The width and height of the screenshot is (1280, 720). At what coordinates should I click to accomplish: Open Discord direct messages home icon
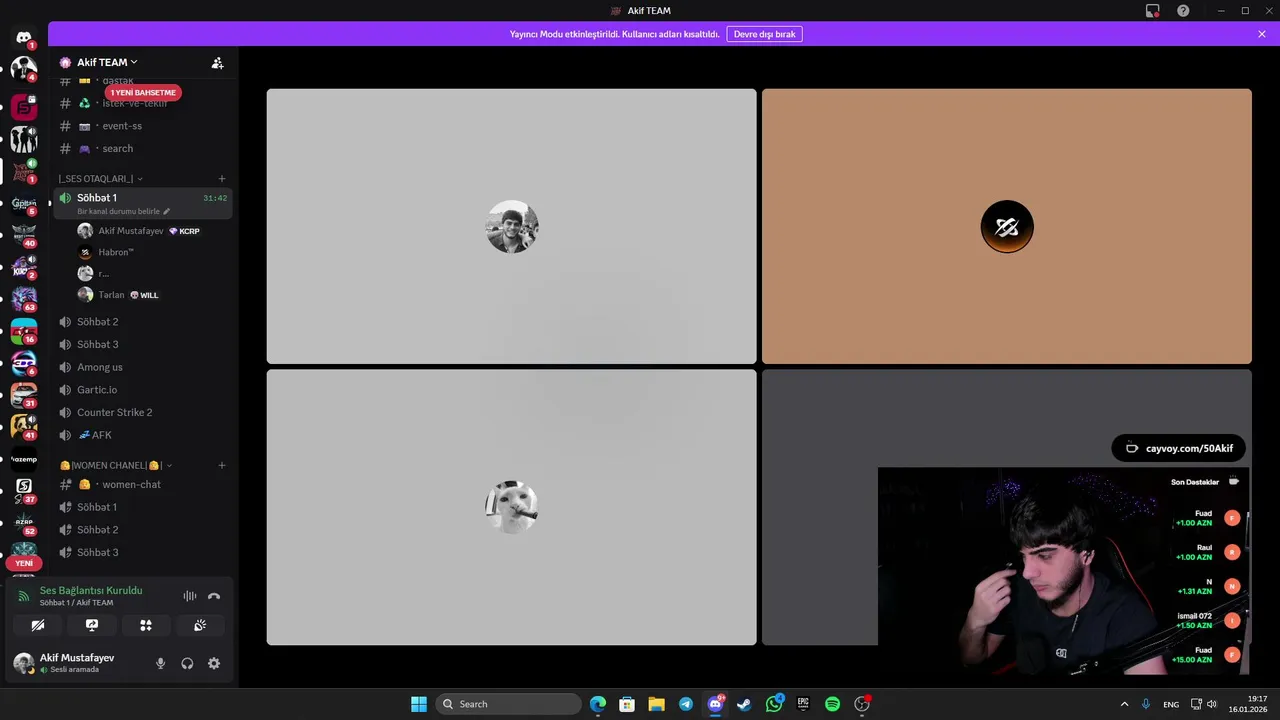pos(24,37)
